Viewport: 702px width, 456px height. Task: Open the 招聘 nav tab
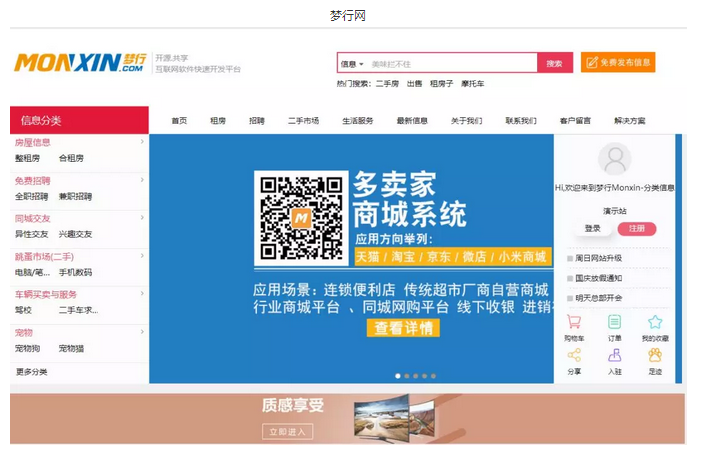pyautogui.click(x=257, y=121)
